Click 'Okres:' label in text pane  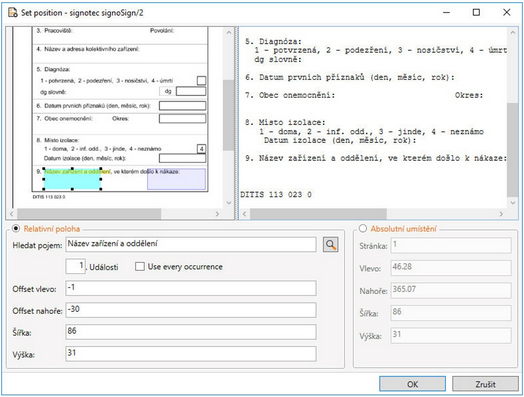click(x=469, y=95)
